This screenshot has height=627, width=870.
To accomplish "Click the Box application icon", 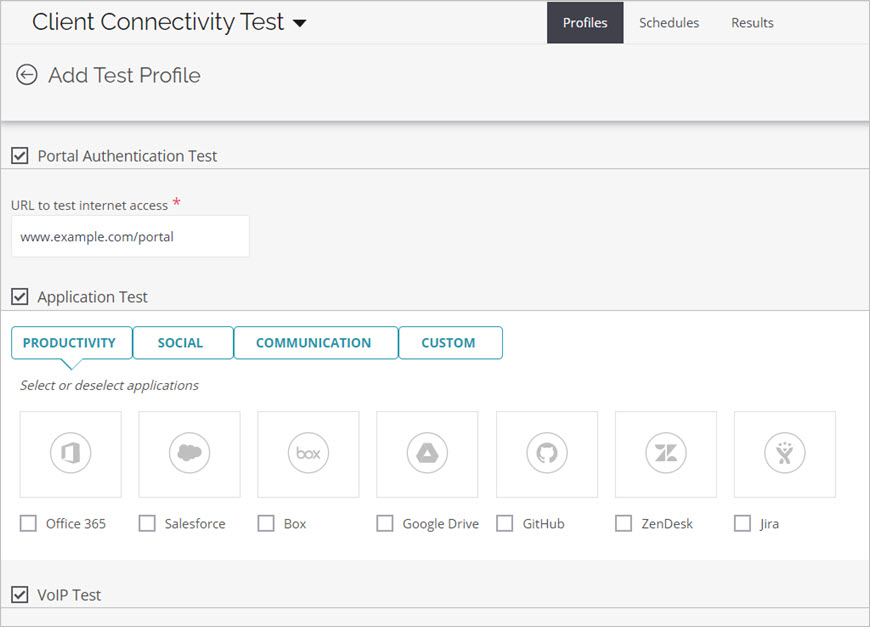I will point(308,454).
